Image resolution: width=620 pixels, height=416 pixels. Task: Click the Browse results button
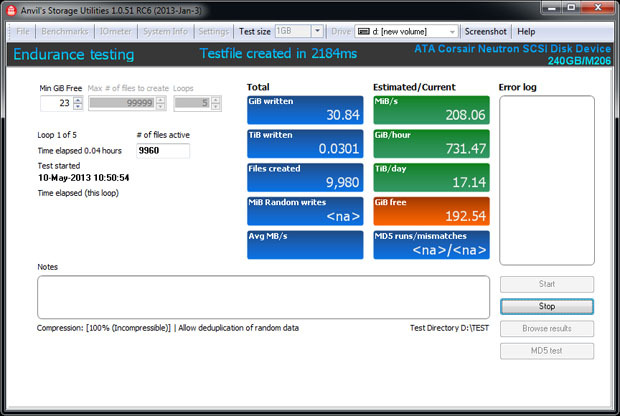click(x=547, y=329)
